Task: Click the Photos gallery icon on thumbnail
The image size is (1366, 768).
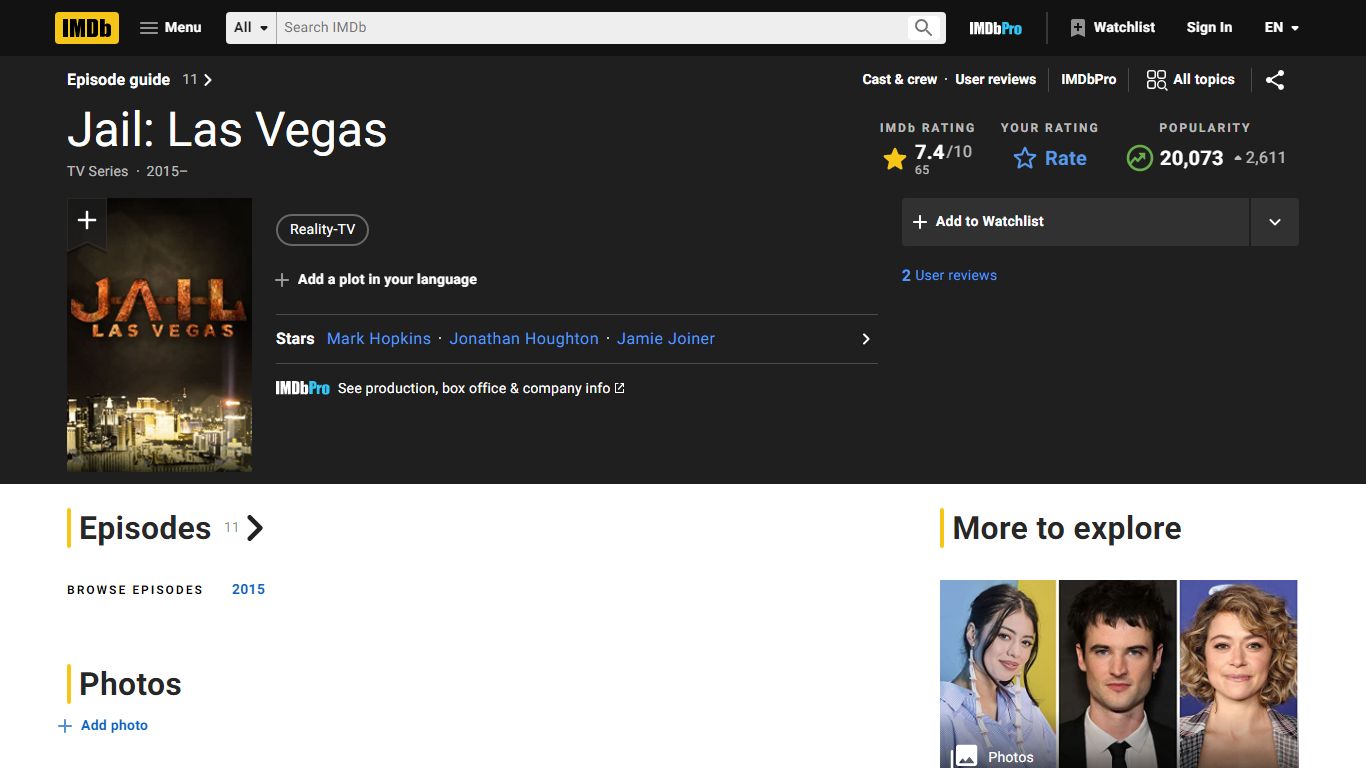Action: (965, 756)
